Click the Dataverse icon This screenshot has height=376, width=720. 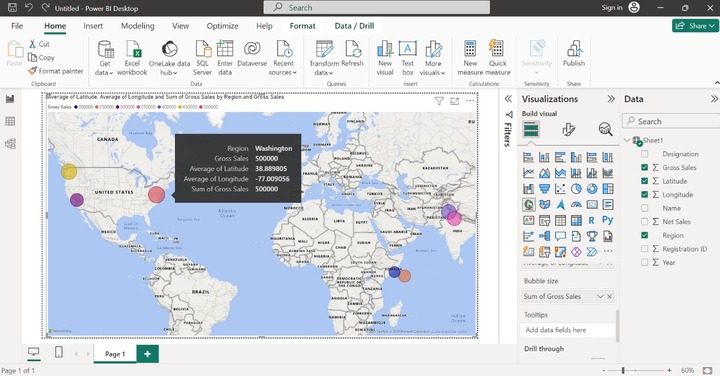(x=252, y=54)
